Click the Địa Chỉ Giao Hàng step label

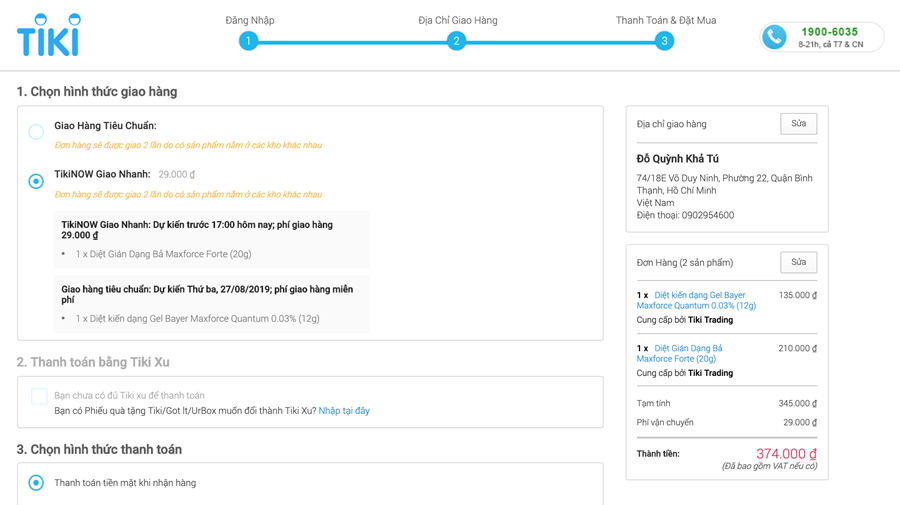(x=457, y=20)
